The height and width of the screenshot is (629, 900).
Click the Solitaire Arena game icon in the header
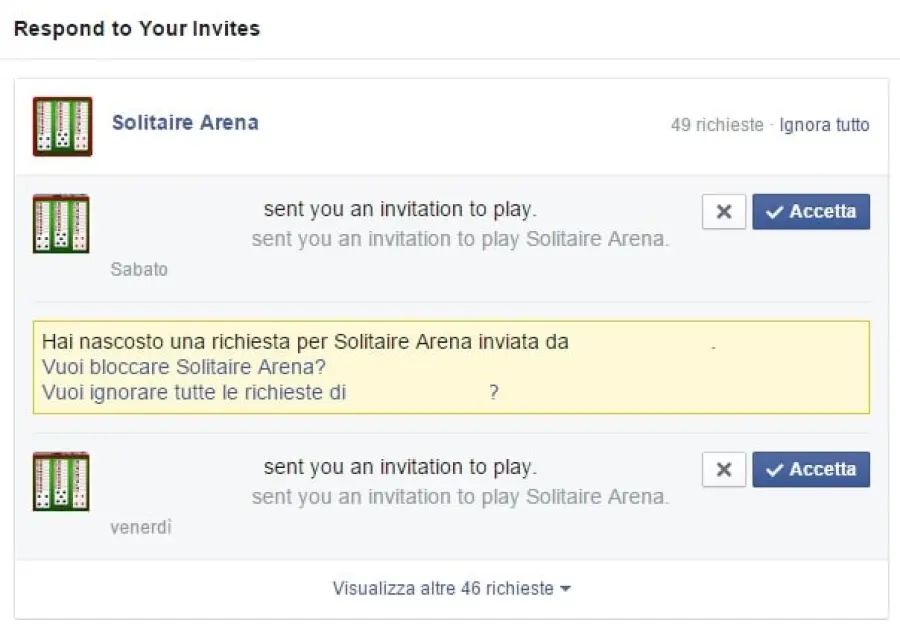(61, 123)
